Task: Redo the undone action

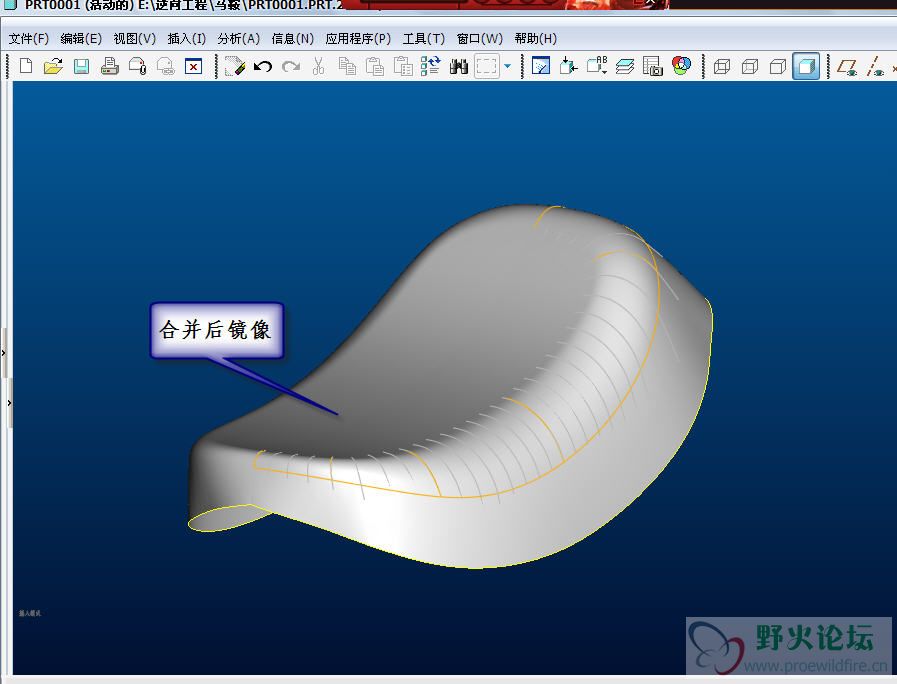Action: pos(291,66)
